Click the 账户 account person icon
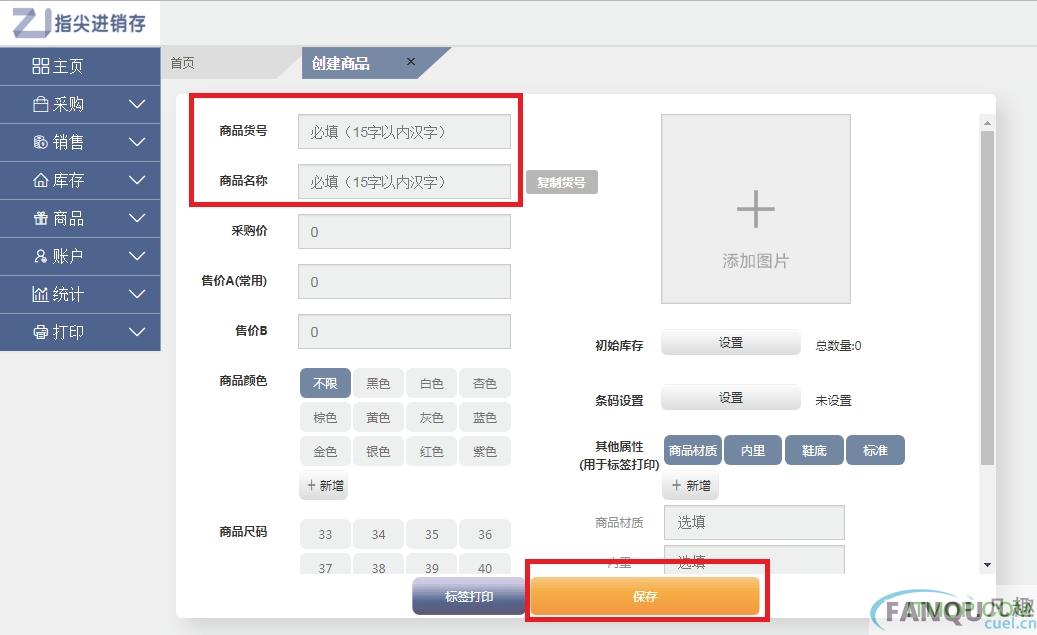 (x=41, y=256)
